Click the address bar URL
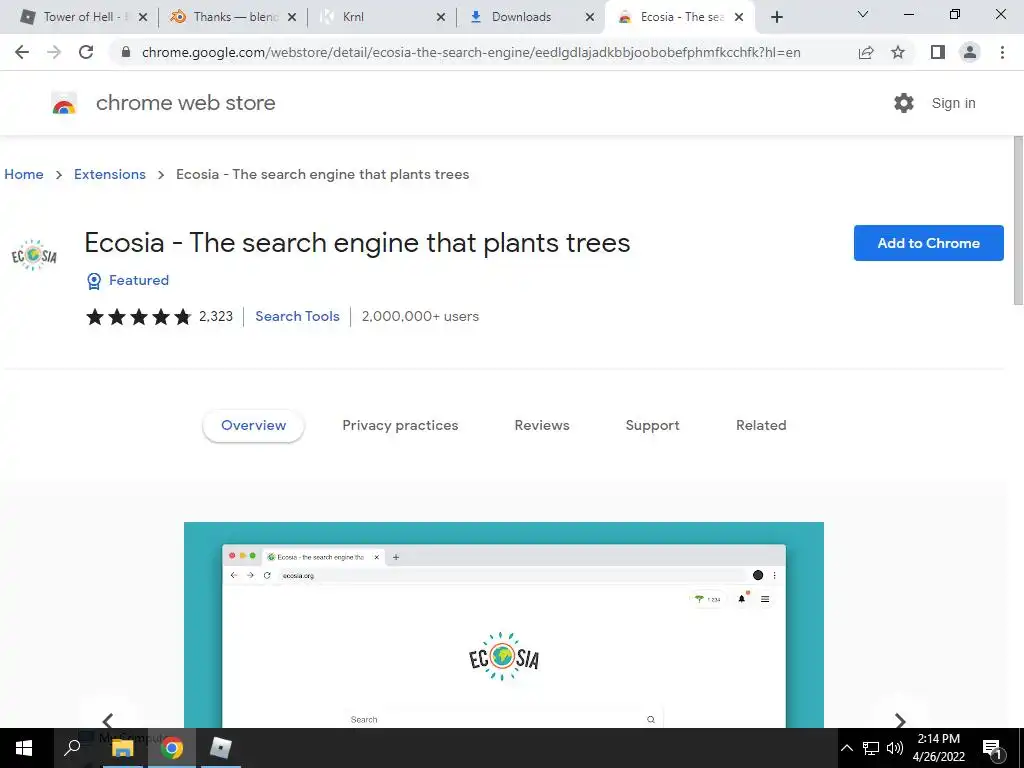Image resolution: width=1024 pixels, height=768 pixels. [471, 52]
